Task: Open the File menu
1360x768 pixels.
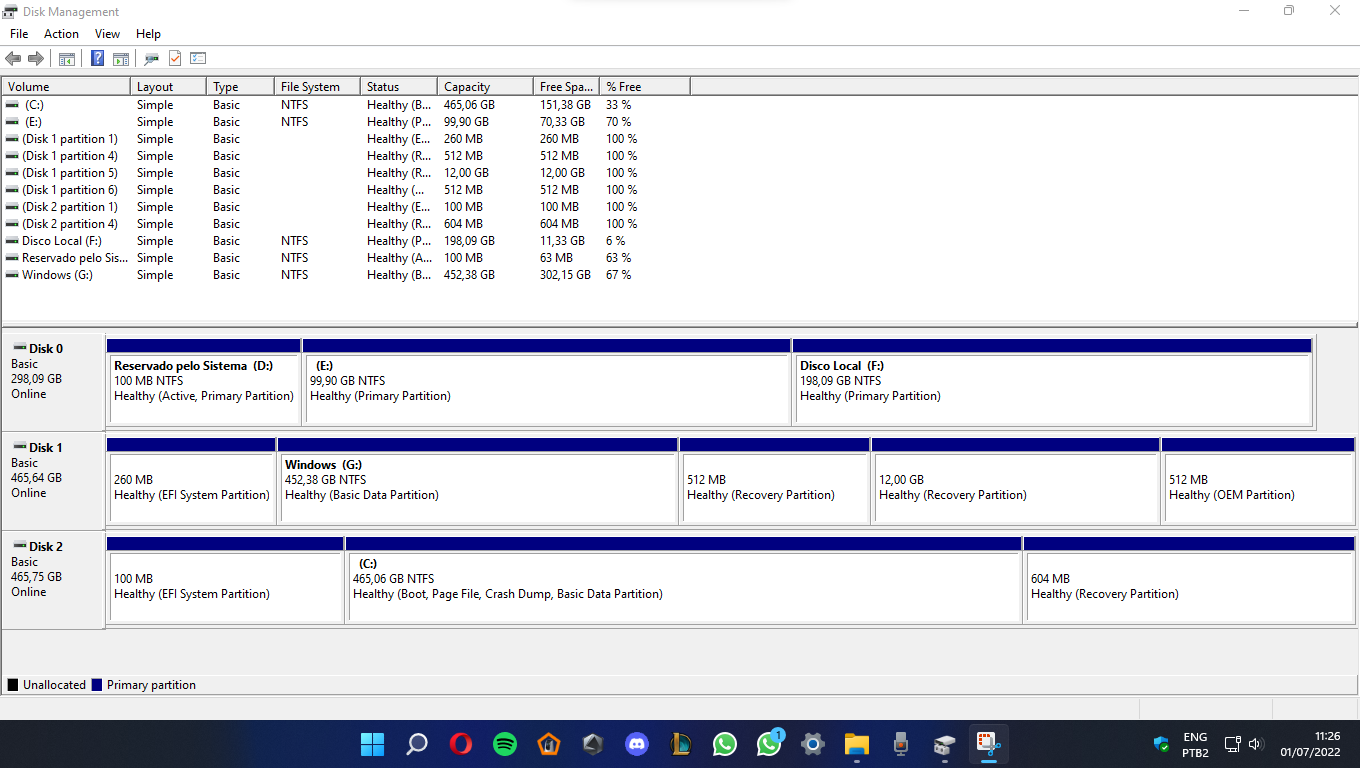Action: (x=19, y=34)
